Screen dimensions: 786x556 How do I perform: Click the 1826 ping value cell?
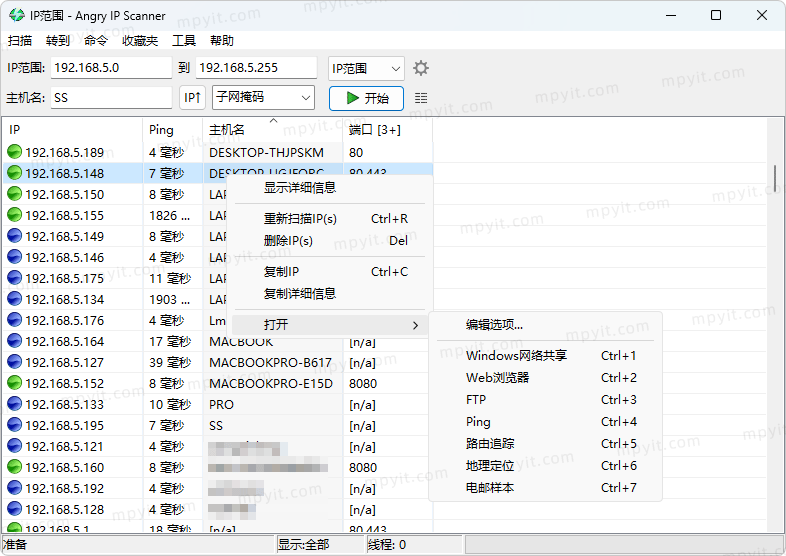[170, 216]
